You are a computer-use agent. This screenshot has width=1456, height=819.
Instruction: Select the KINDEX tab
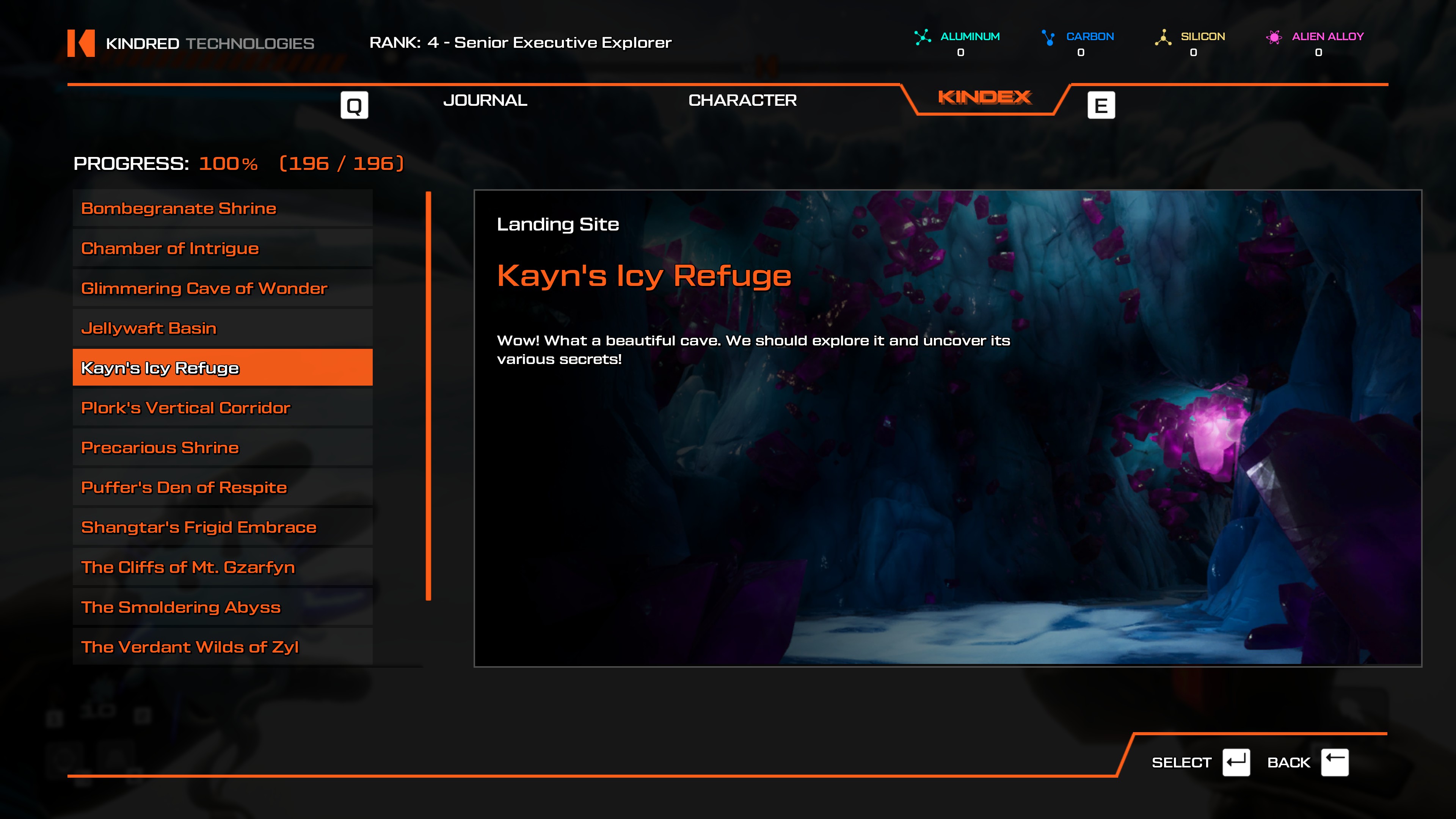coord(985,97)
